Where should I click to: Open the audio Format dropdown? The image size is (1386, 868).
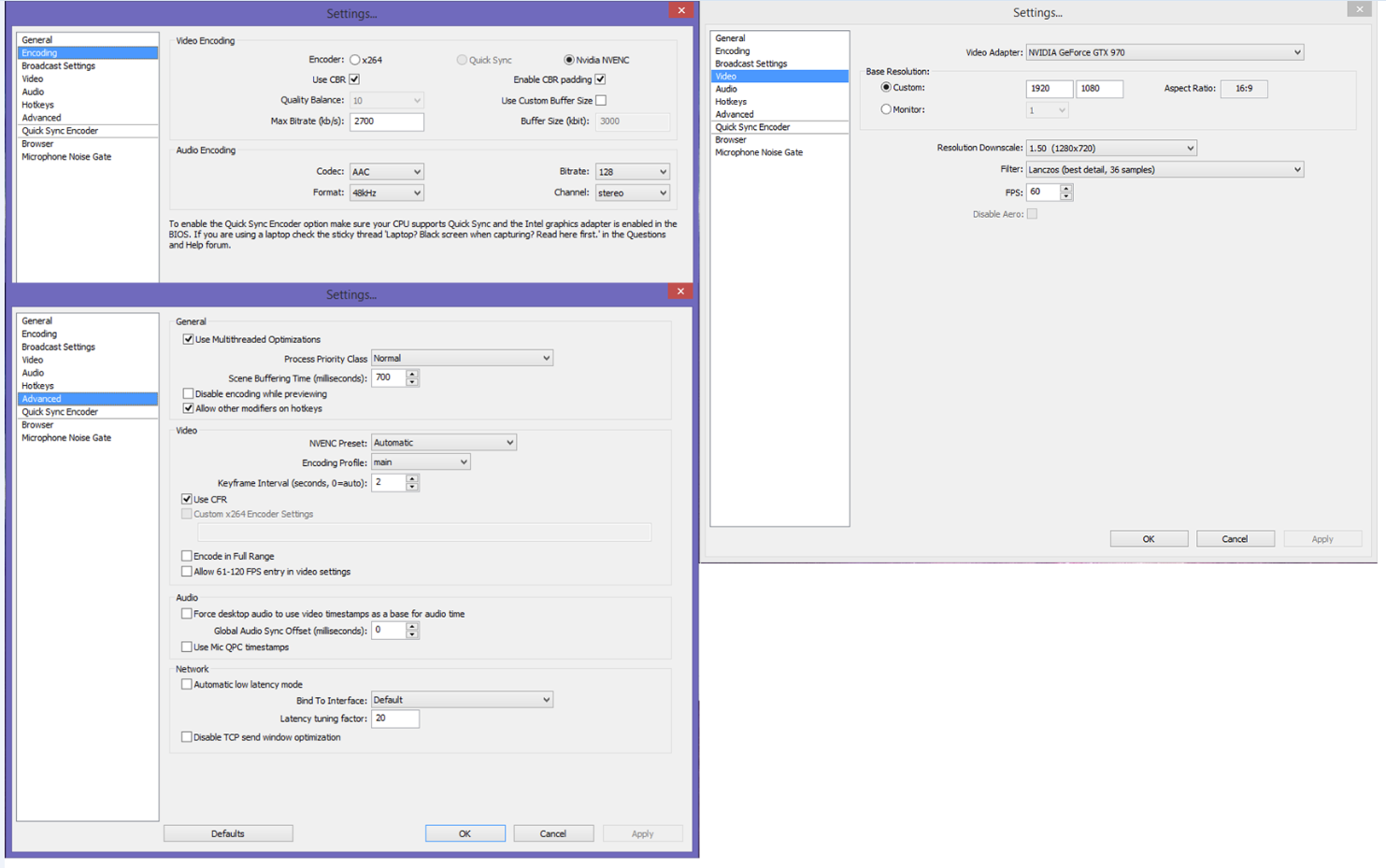coord(387,192)
